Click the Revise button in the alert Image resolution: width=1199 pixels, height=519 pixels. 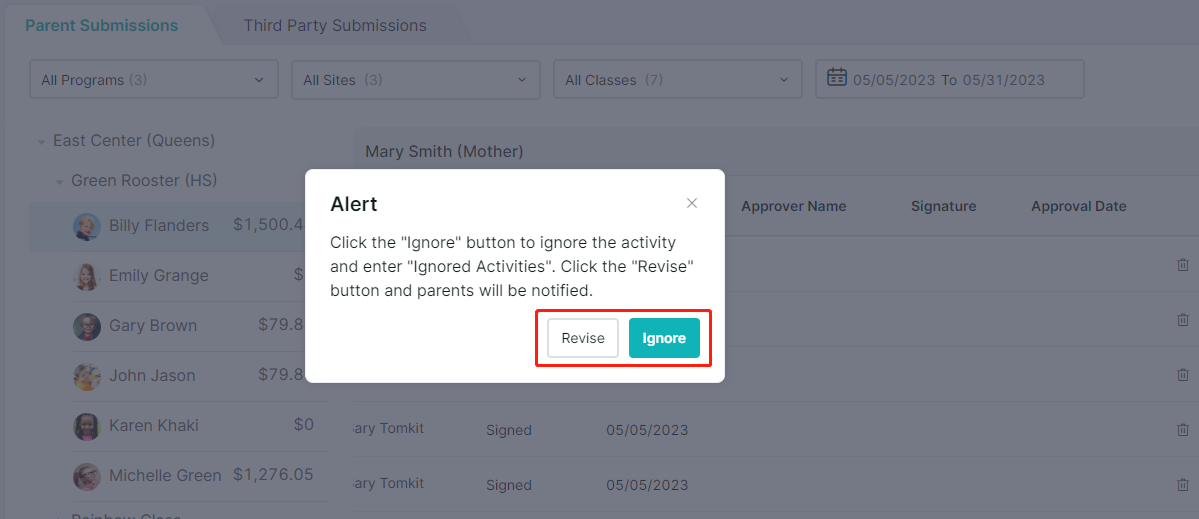583,338
